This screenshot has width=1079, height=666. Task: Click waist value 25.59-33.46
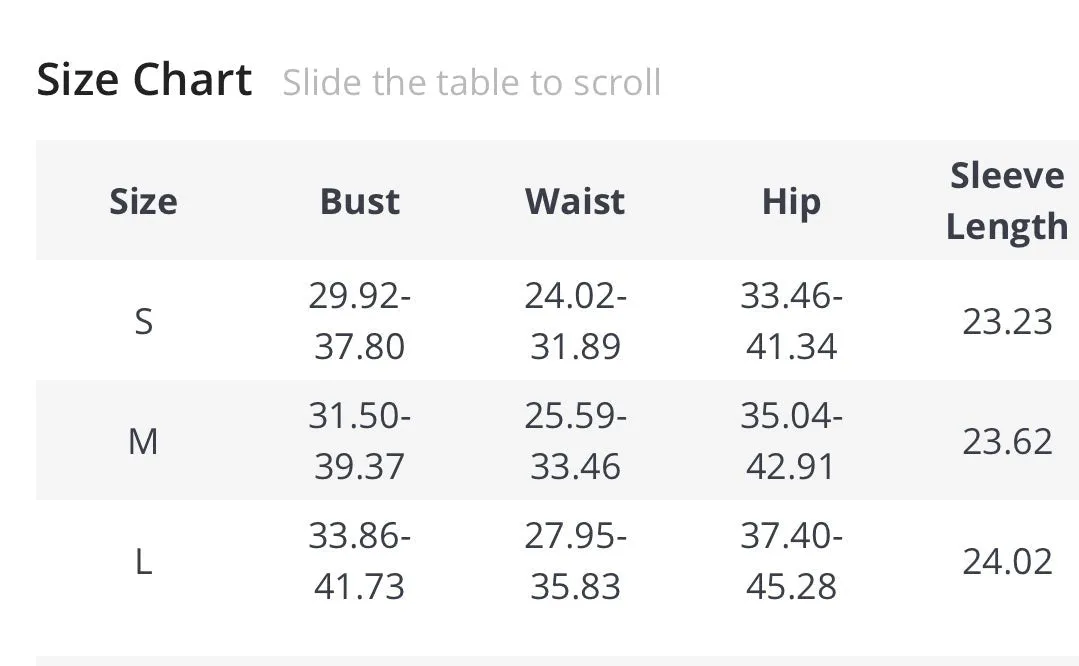pyautogui.click(x=575, y=441)
